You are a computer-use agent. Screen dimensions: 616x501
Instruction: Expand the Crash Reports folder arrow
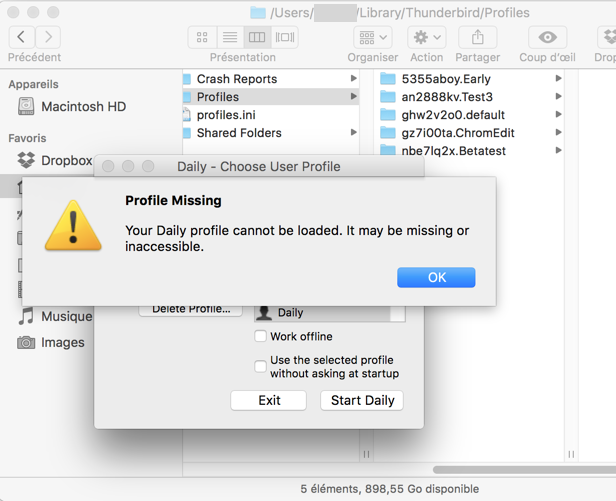click(354, 79)
